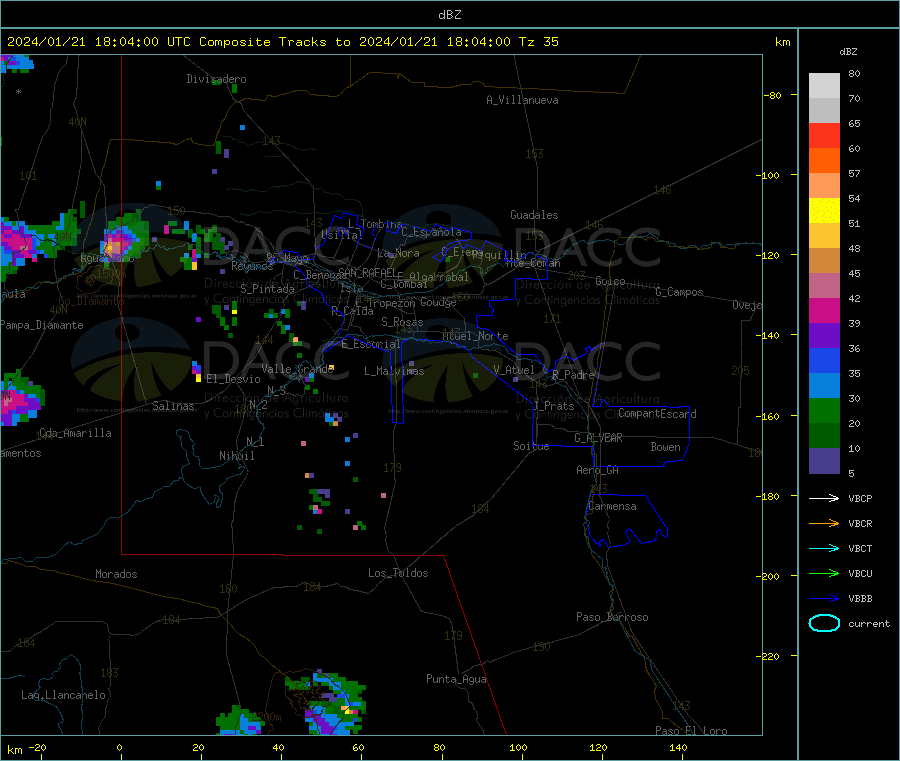Image resolution: width=900 pixels, height=761 pixels.
Task: Select the magenta 39 dBZ color swatch
Action: click(x=824, y=310)
